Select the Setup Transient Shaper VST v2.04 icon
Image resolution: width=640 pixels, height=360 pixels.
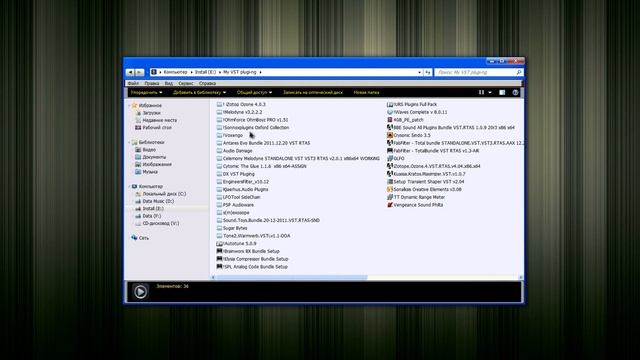click(x=390, y=182)
